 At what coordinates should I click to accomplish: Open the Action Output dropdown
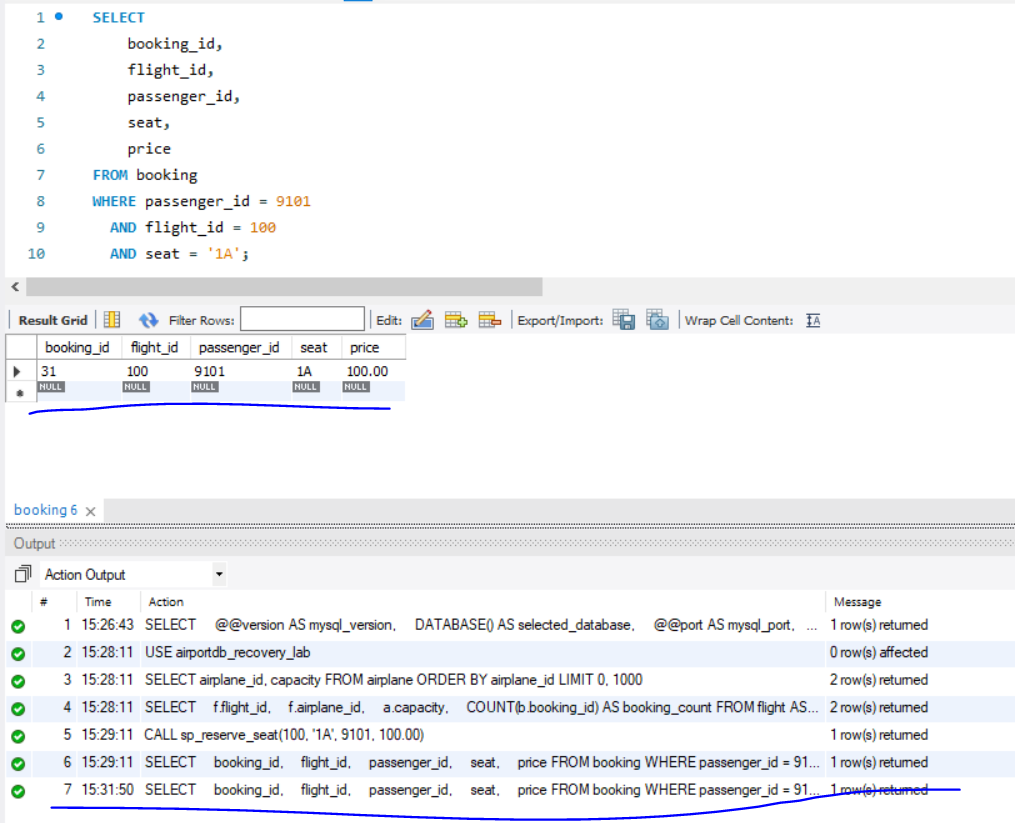point(219,574)
